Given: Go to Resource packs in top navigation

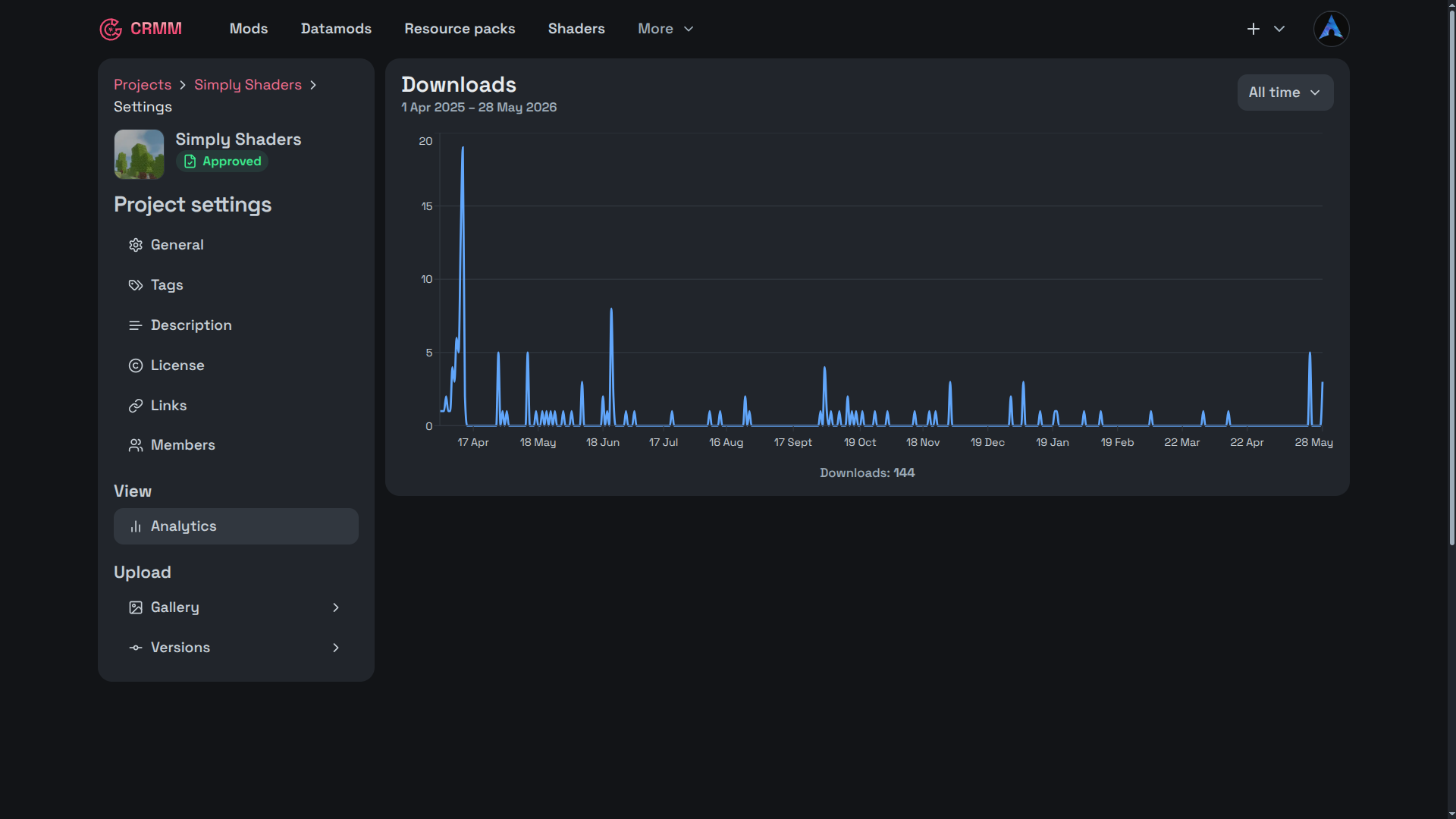Looking at the screenshot, I should (460, 29).
